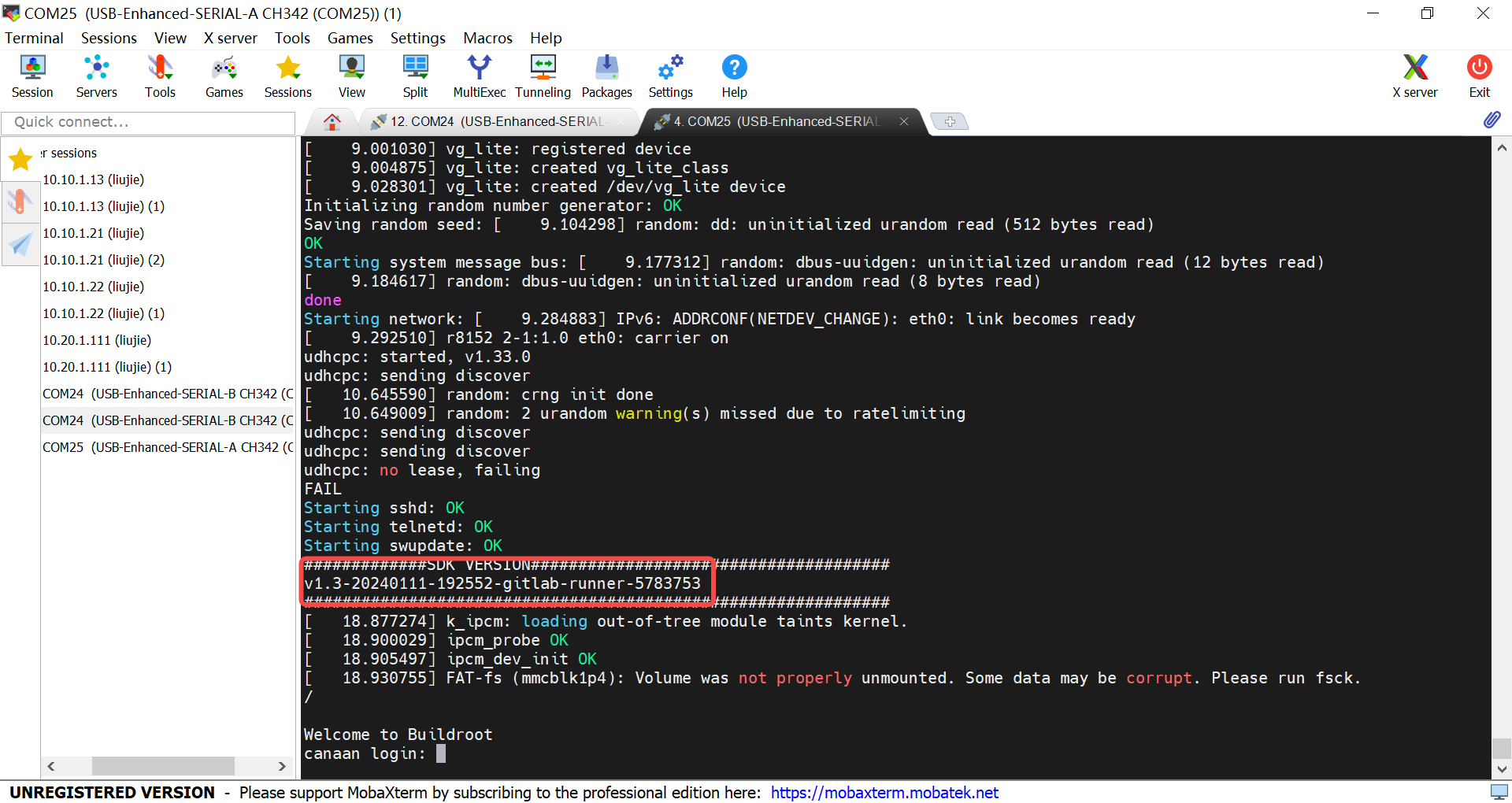
Task: Click the paperclip attach icon
Action: click(x=1492, y=120)
